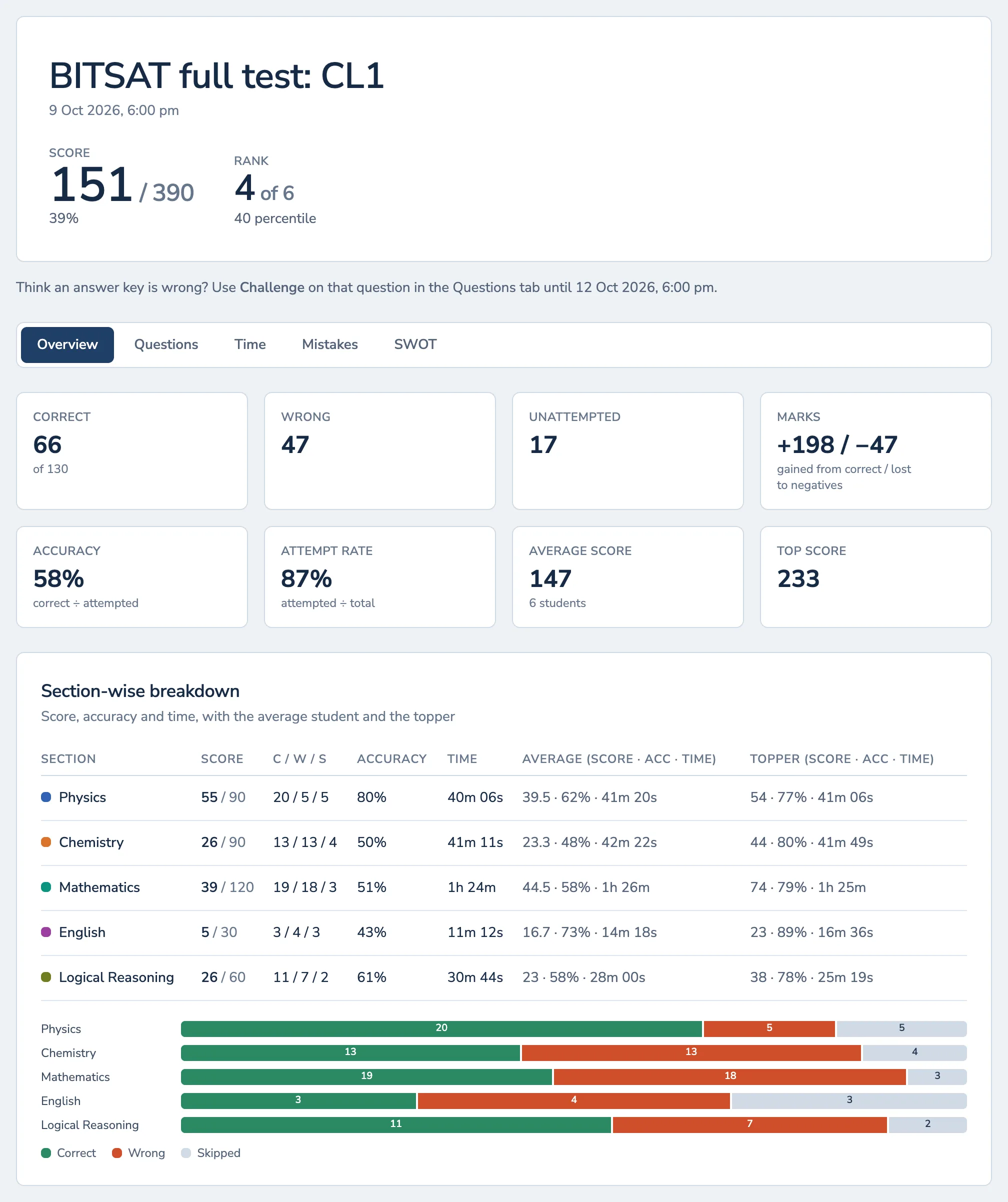Screen dimensions: 1008x1202
Task: Open the Mistakes tab
Action: (x=329, y=344)
